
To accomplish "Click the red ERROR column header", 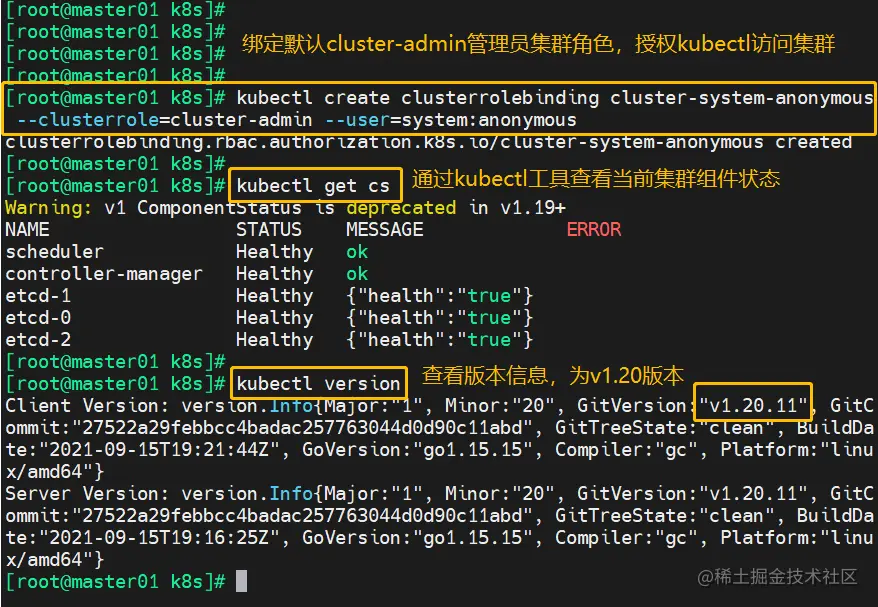I will click(593, 229).
